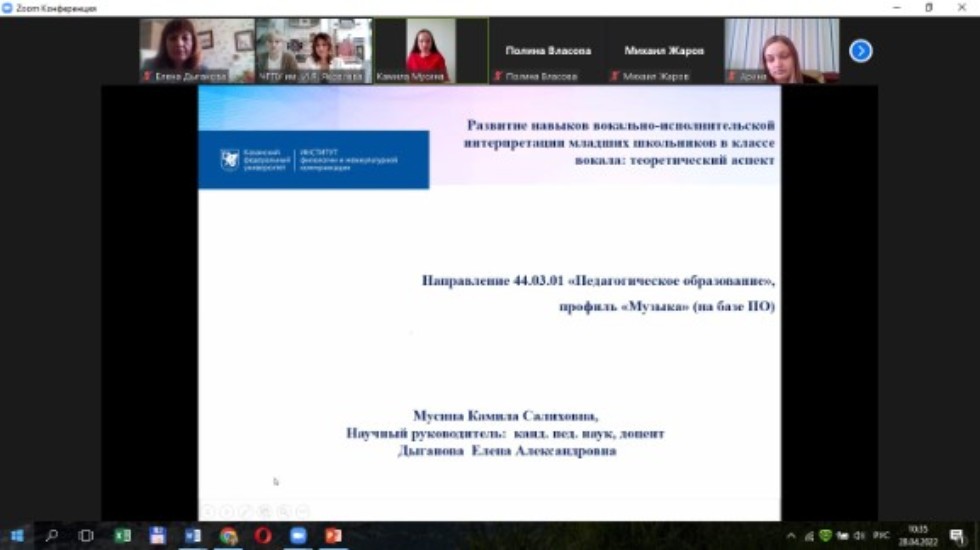Image resolution: width=980 pixels, height=550 pixels.
Task: Open the Windows notification center
Action: tap(957, 536)
